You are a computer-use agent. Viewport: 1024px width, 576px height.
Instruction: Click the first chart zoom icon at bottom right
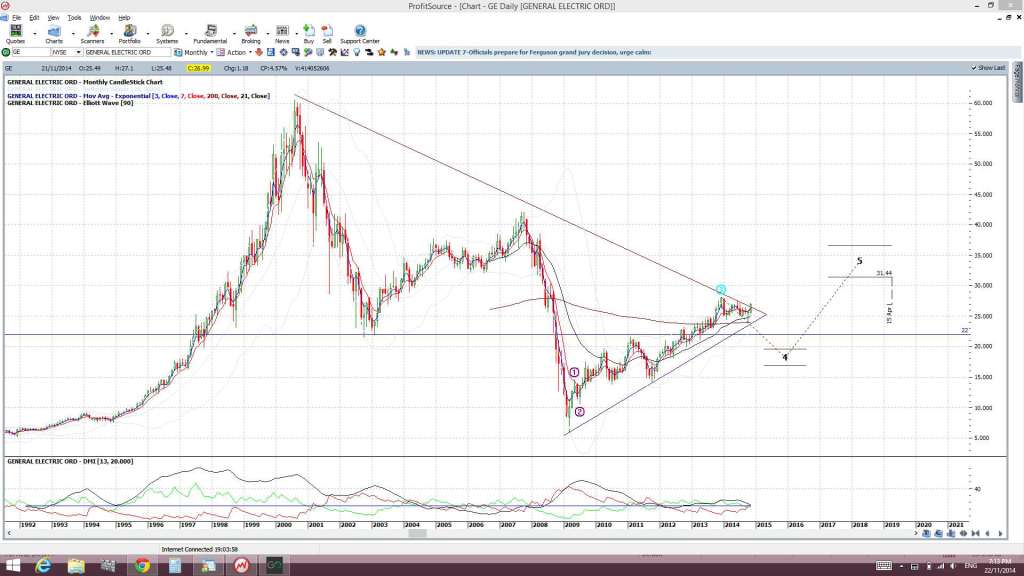(x=926, y=533)
